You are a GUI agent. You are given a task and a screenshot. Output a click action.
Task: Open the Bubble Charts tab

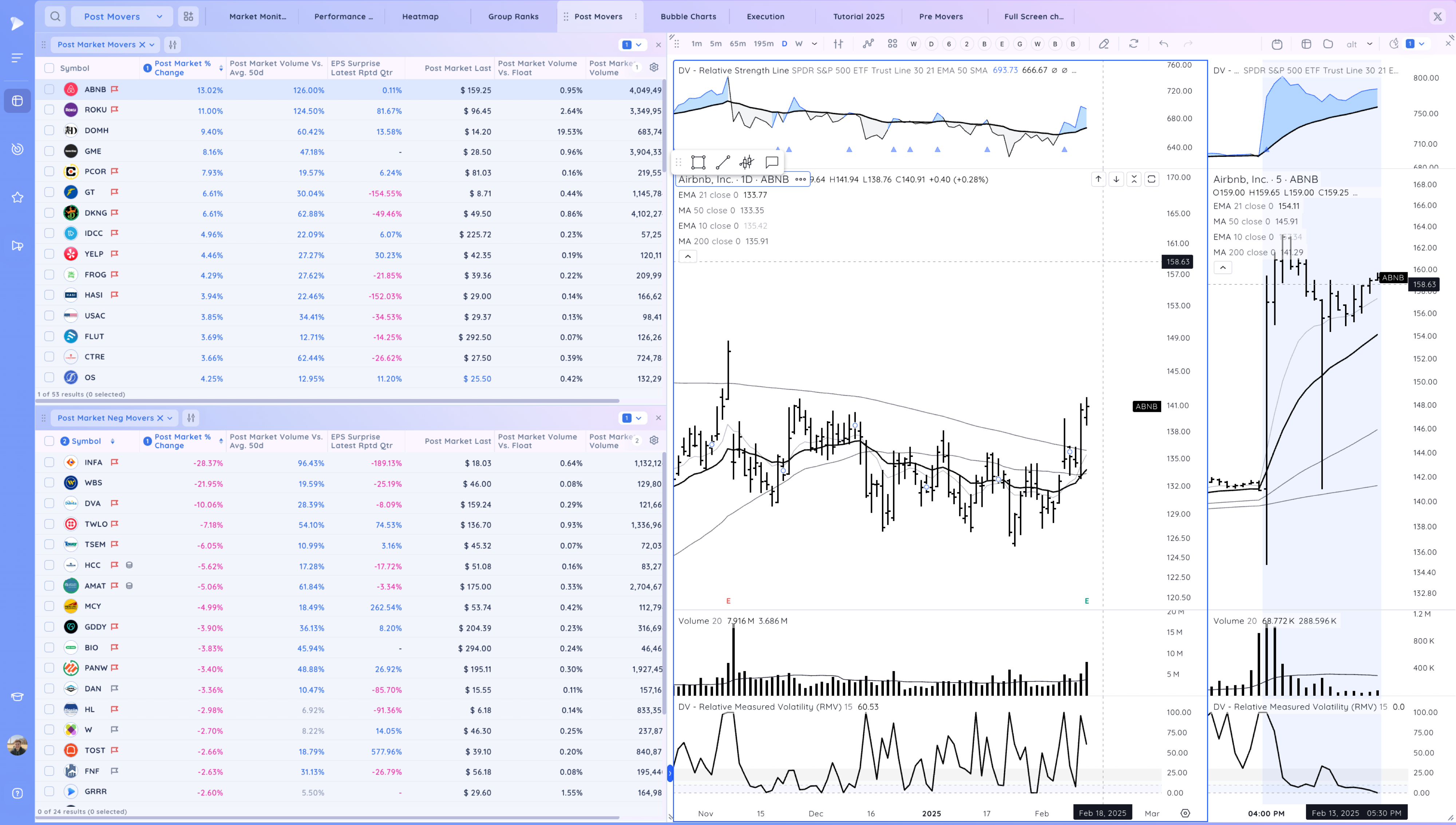[x=688, y=16]
